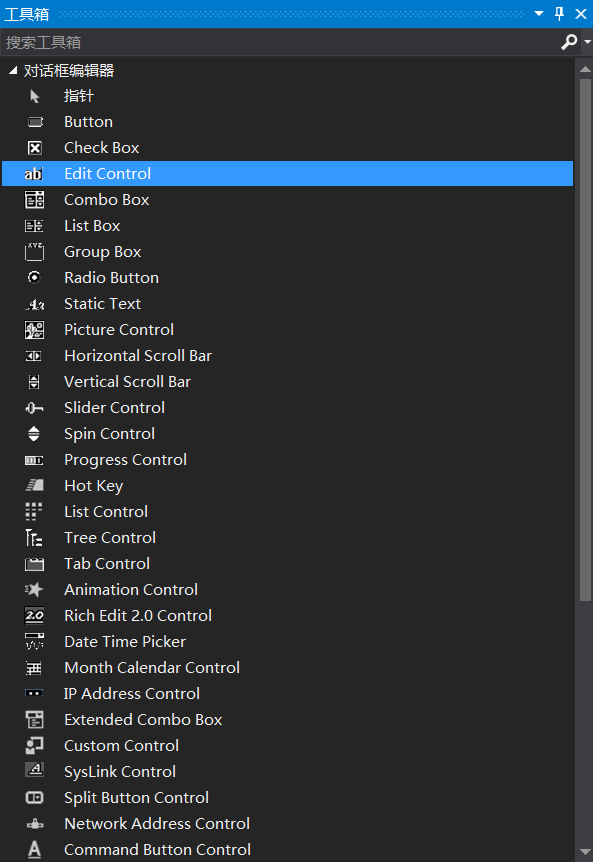
Task: Click the 'Date Time Picker' label text
Action: [x=125, y=642]
